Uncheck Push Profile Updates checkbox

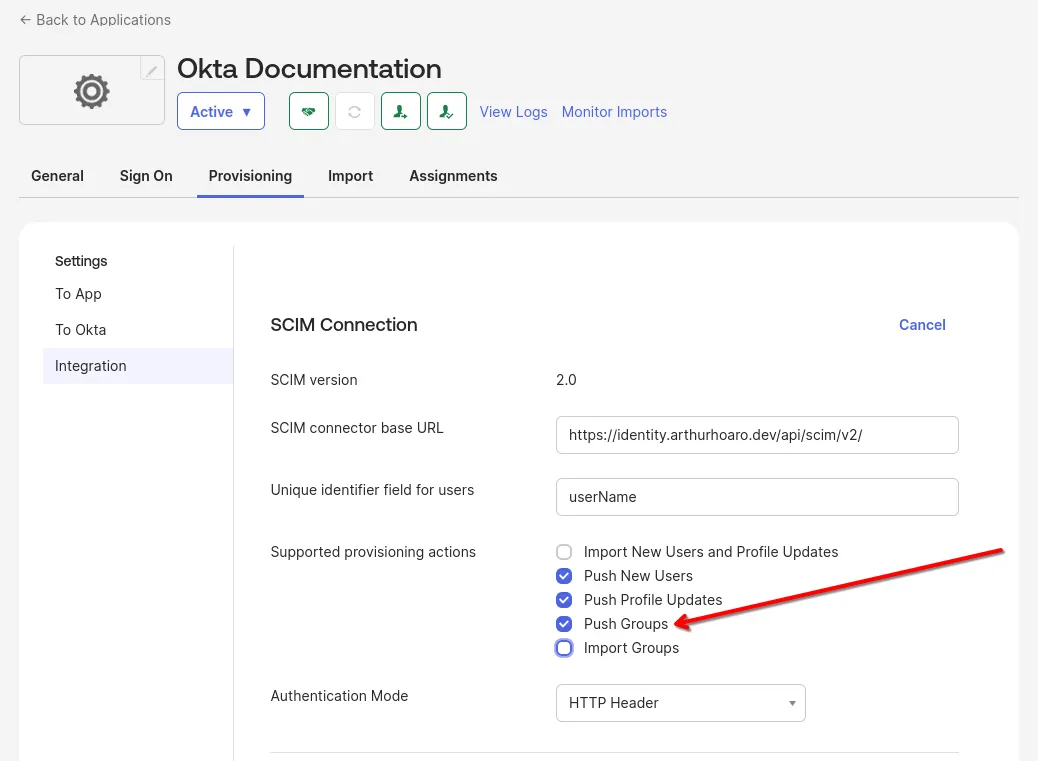(x=564, y=600)
